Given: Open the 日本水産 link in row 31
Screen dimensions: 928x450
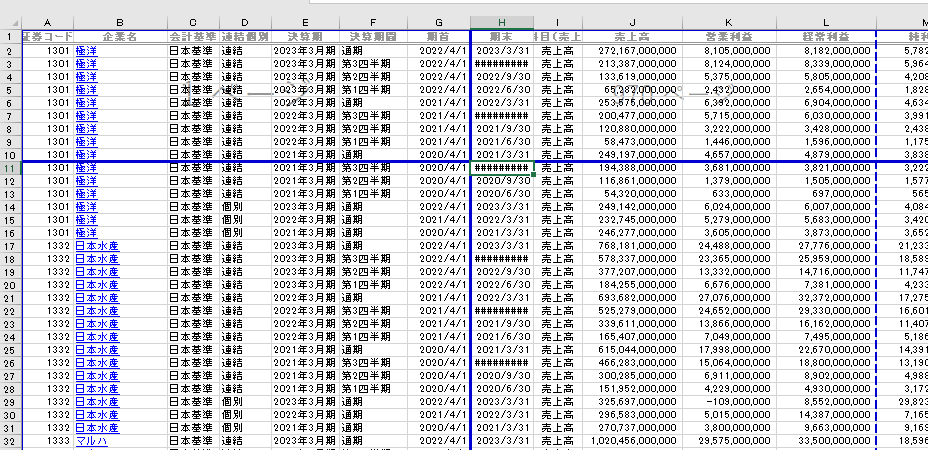Looking at the screenshot, I should [x=98, y=428].
